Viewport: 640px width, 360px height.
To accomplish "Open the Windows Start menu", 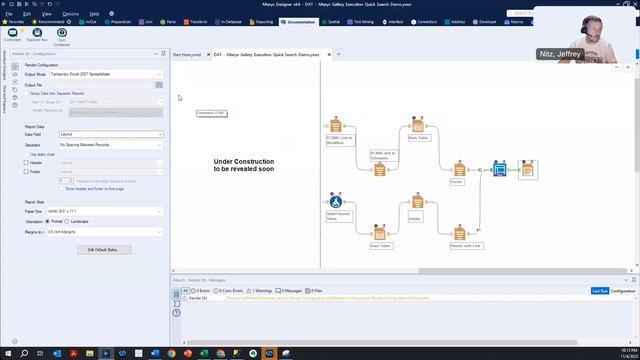I will tap(8, 353).
